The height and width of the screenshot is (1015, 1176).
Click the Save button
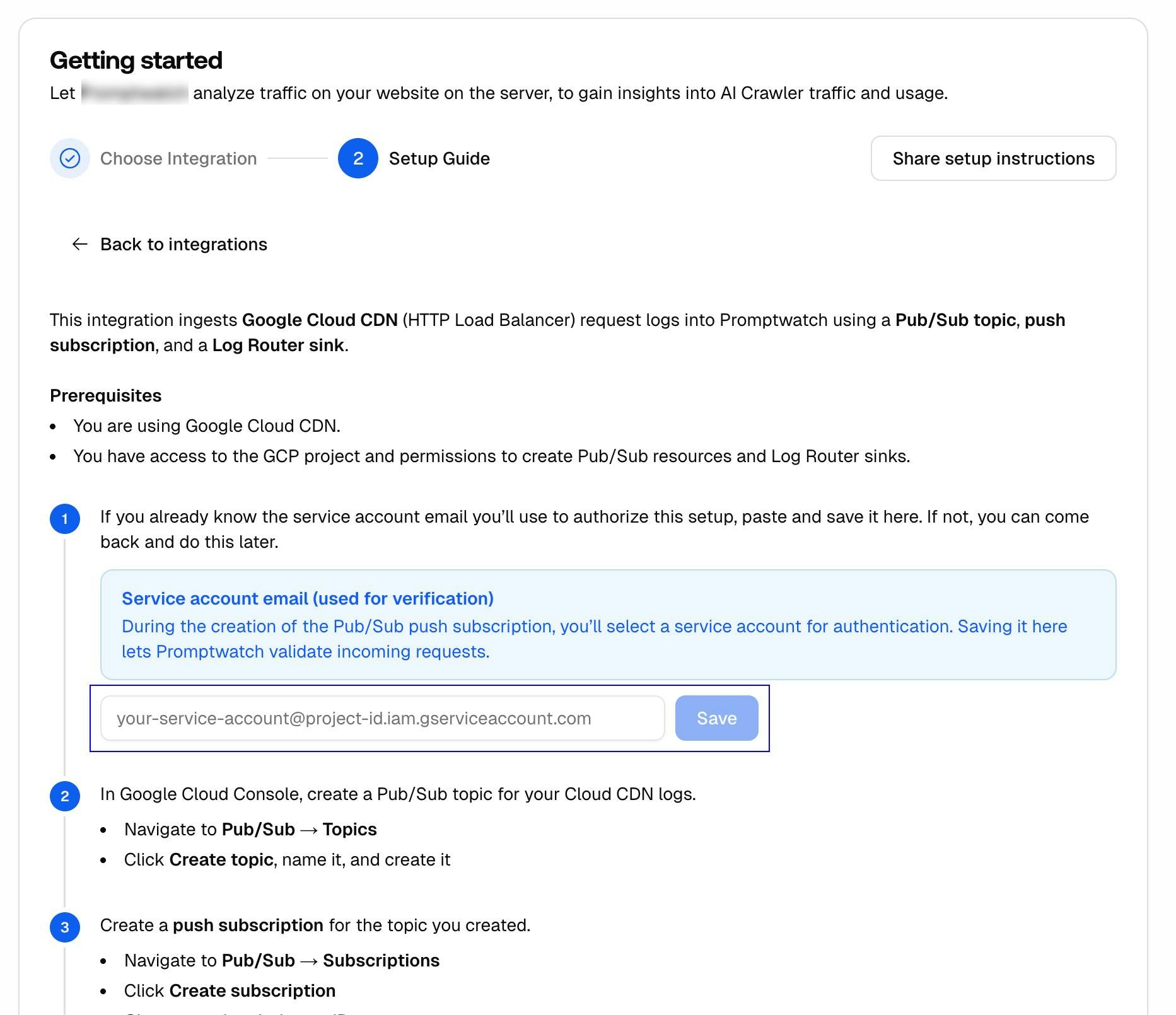pos(716,718)
